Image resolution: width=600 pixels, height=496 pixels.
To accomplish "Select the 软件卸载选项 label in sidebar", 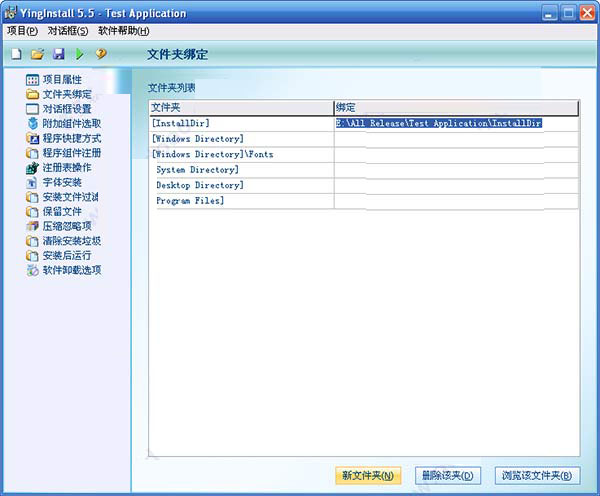I will [x=72, y=270].
